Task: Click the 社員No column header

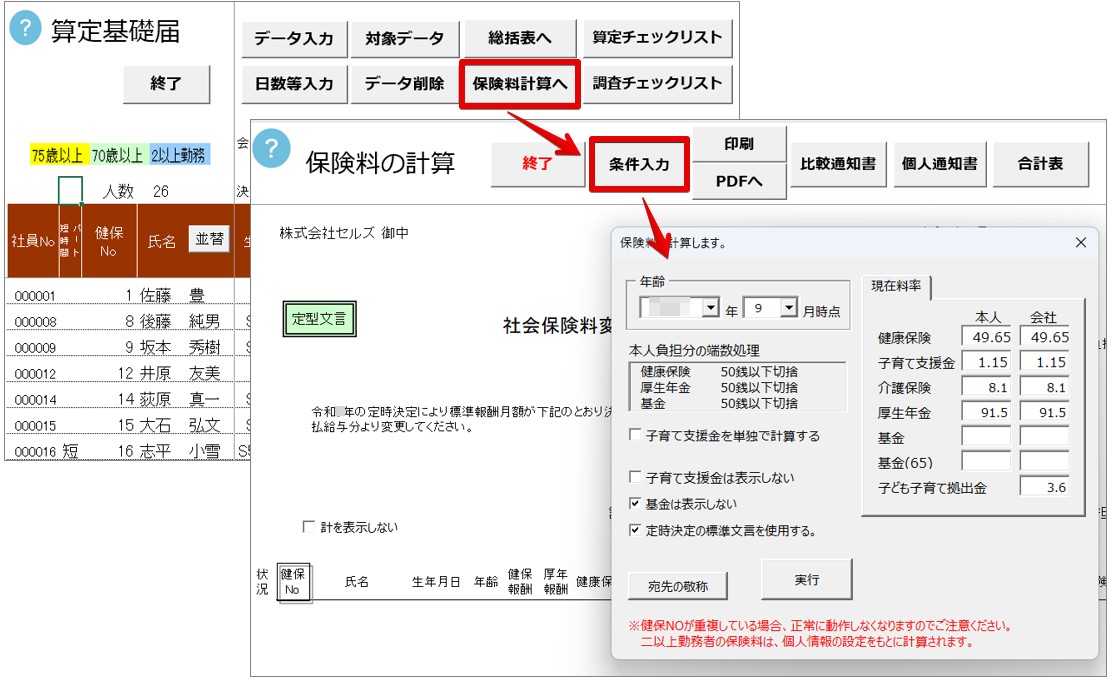Action: pyautogui.click(x=33, y=241)
